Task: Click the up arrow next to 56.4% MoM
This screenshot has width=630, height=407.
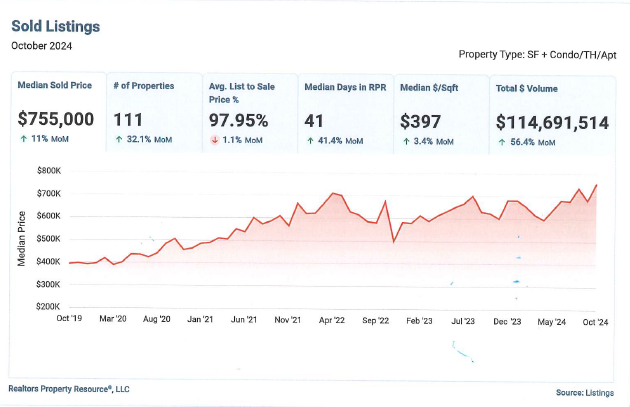Action: pyautogui.click(x=502, y=142)
